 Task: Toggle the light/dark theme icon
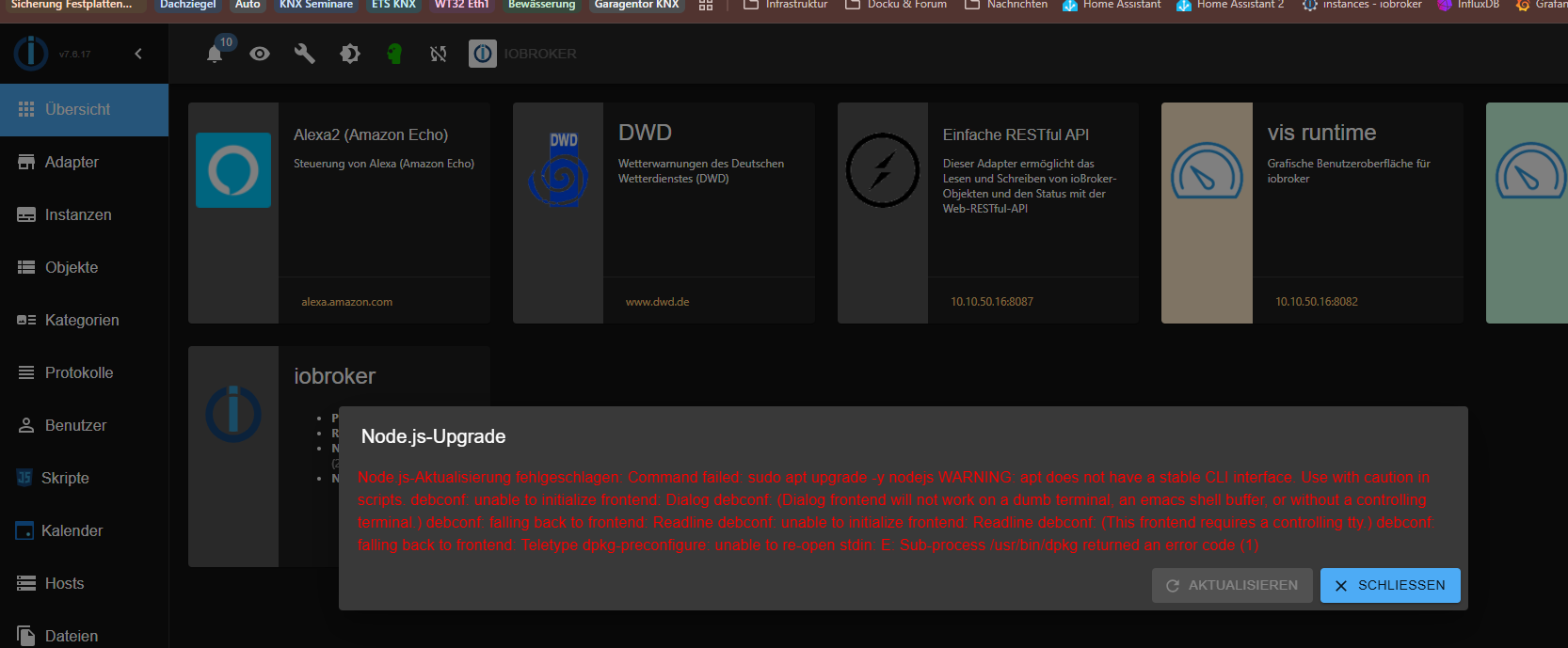click(x=349, y=54)
